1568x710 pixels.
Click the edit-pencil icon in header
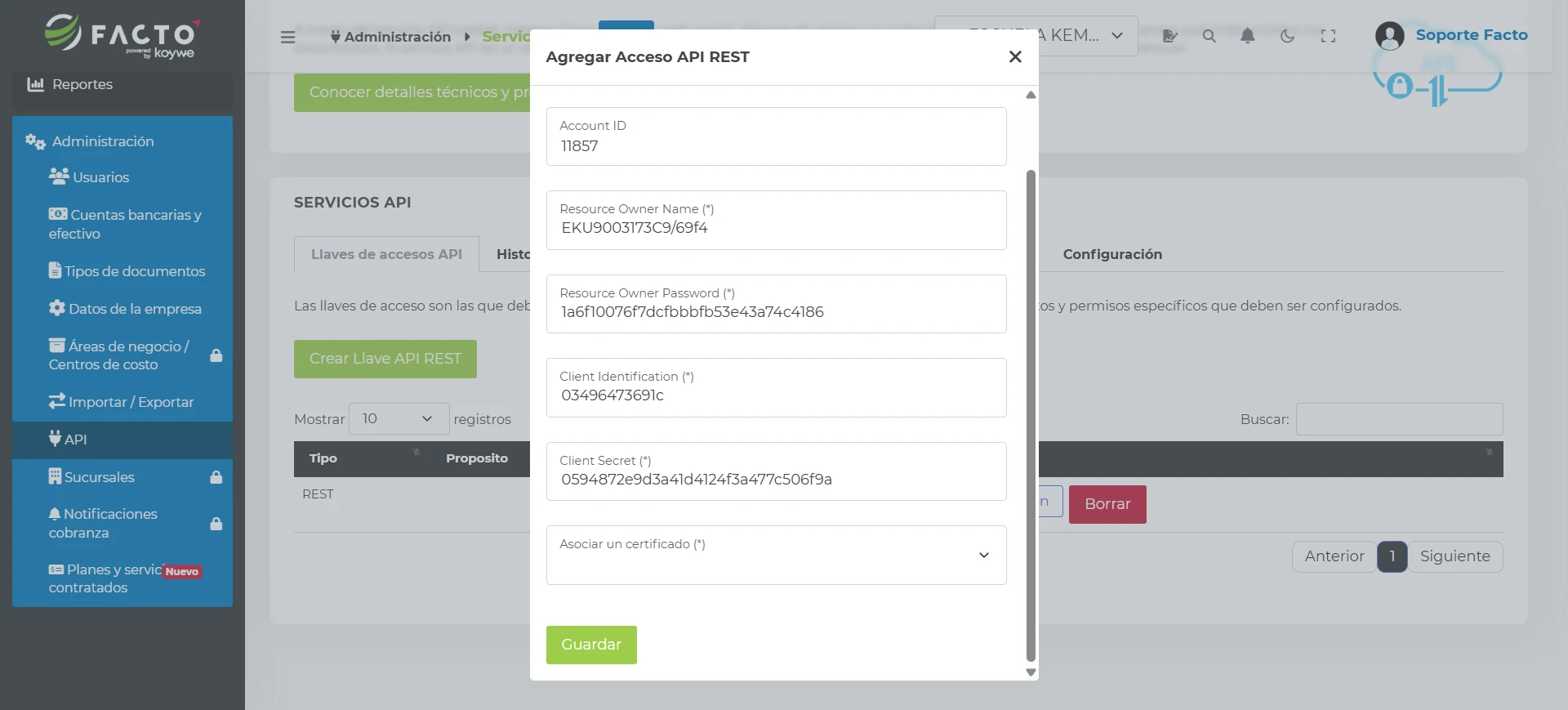click(x=1170, y=36)
